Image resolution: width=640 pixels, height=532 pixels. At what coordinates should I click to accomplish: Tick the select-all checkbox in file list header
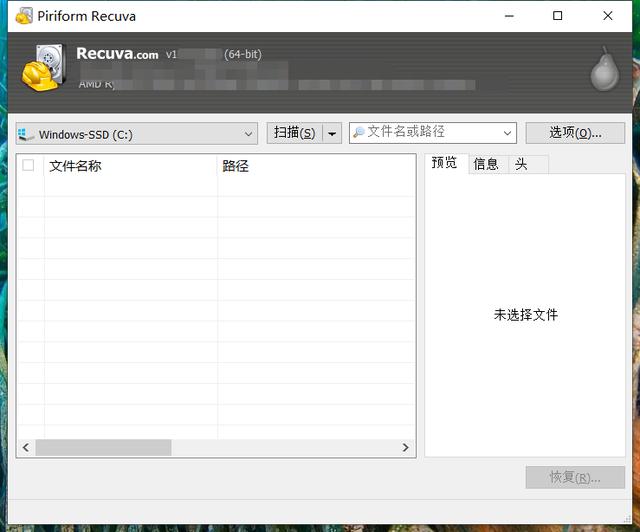point(28,166)
